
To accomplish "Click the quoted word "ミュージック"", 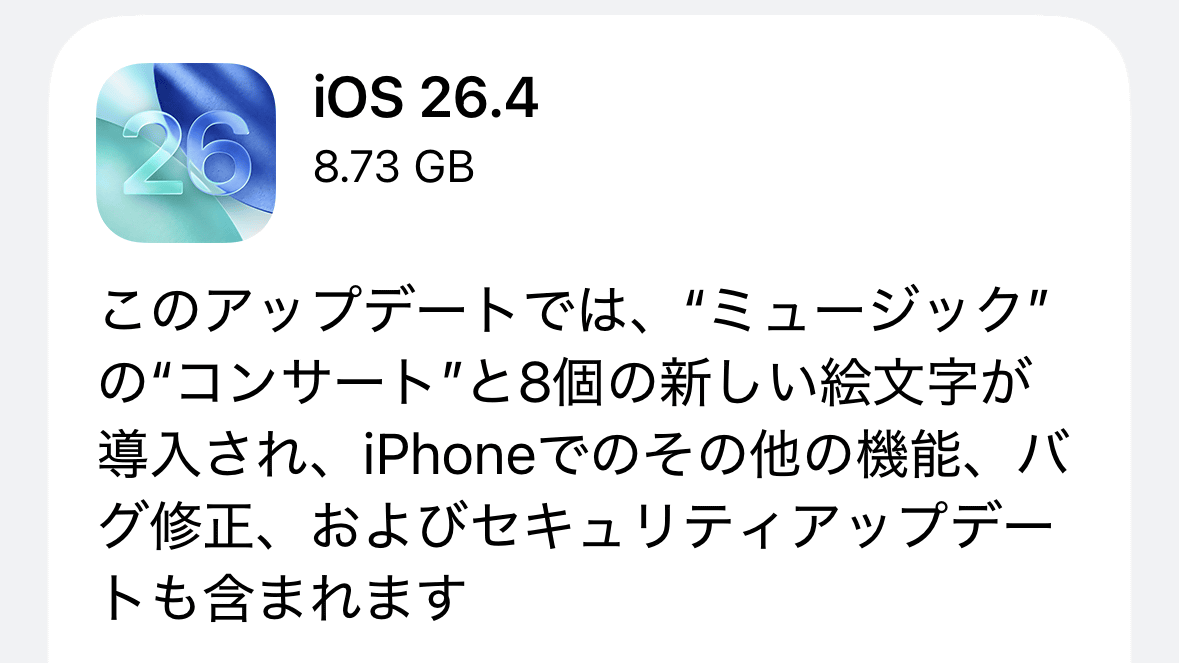I will coord(865,310).
